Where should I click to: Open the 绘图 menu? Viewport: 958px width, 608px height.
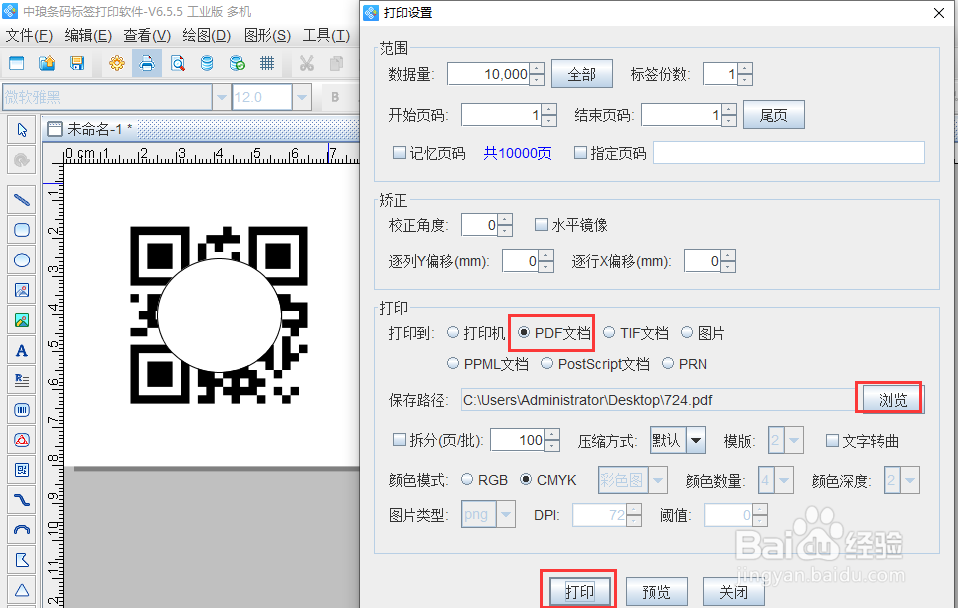click(x=203, y=35)
